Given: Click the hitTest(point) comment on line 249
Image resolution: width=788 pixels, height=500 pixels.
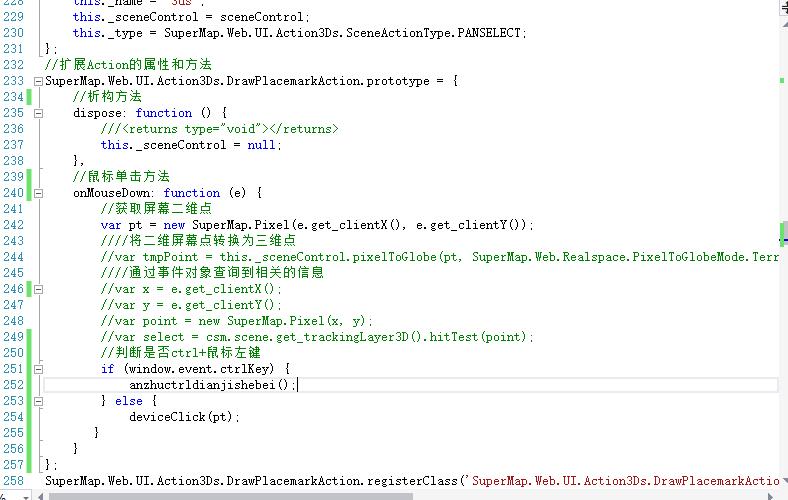Looking at the screenshot, I should coord(317,337).
